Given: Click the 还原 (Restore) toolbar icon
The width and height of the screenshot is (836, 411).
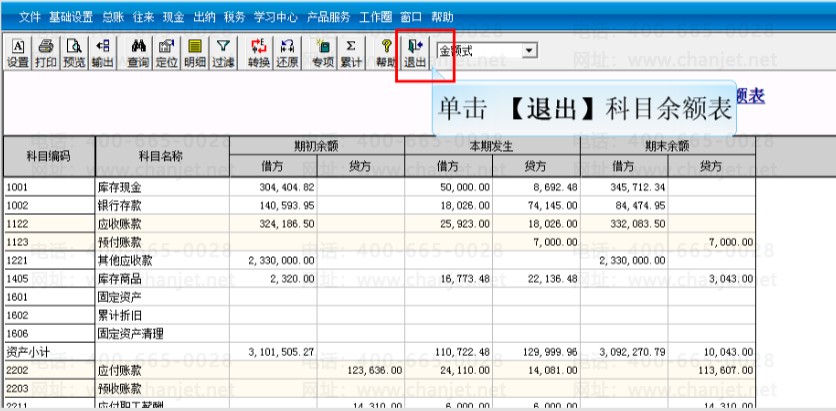Looking at the screenshot, I should (x=287, y=53).
